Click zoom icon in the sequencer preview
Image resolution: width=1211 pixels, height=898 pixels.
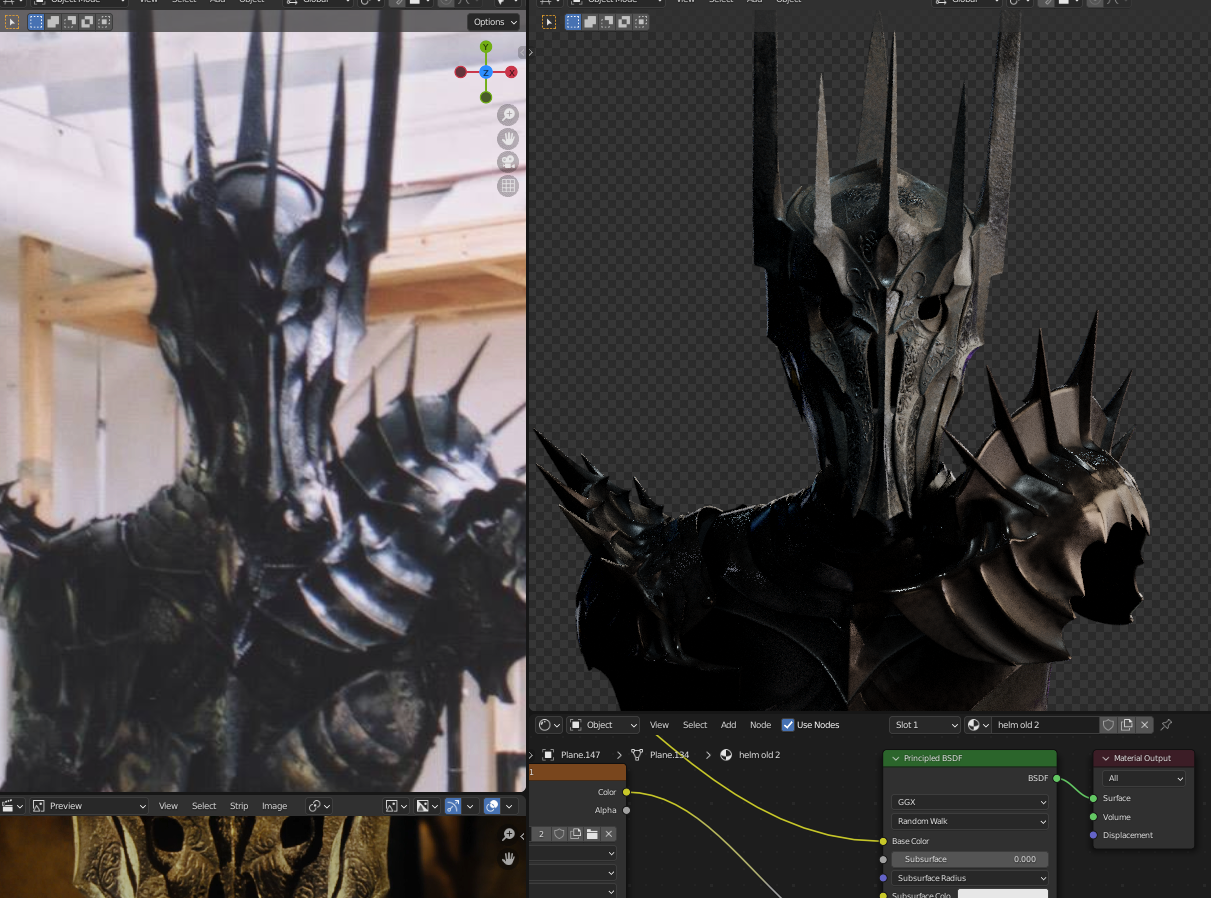point(509,835)
